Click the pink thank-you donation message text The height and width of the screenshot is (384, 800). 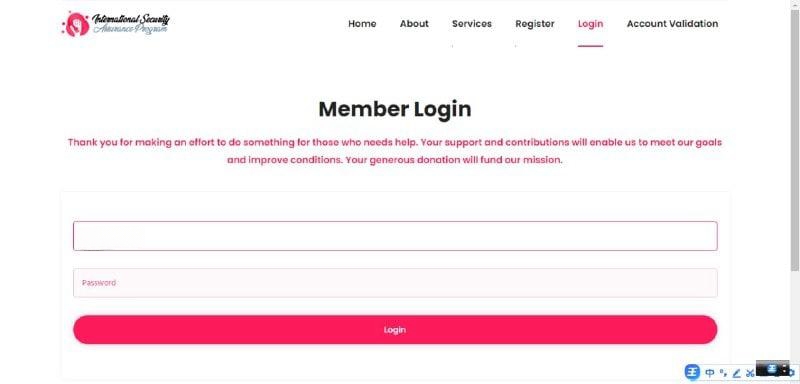point(395,151)
